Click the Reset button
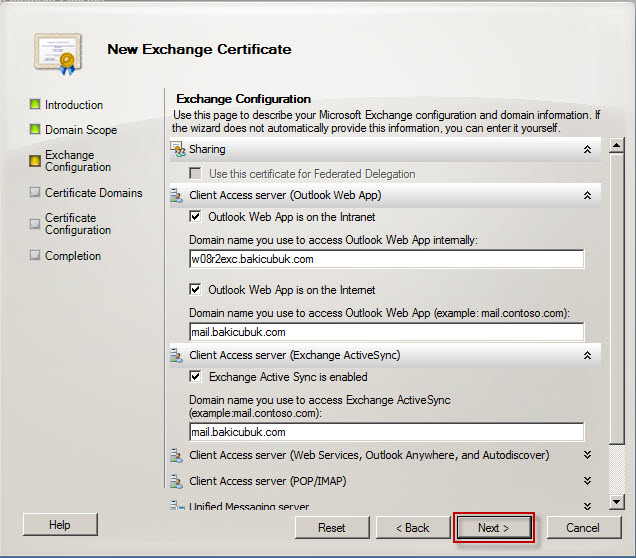 pyautogui.click(x=332, y=528)
